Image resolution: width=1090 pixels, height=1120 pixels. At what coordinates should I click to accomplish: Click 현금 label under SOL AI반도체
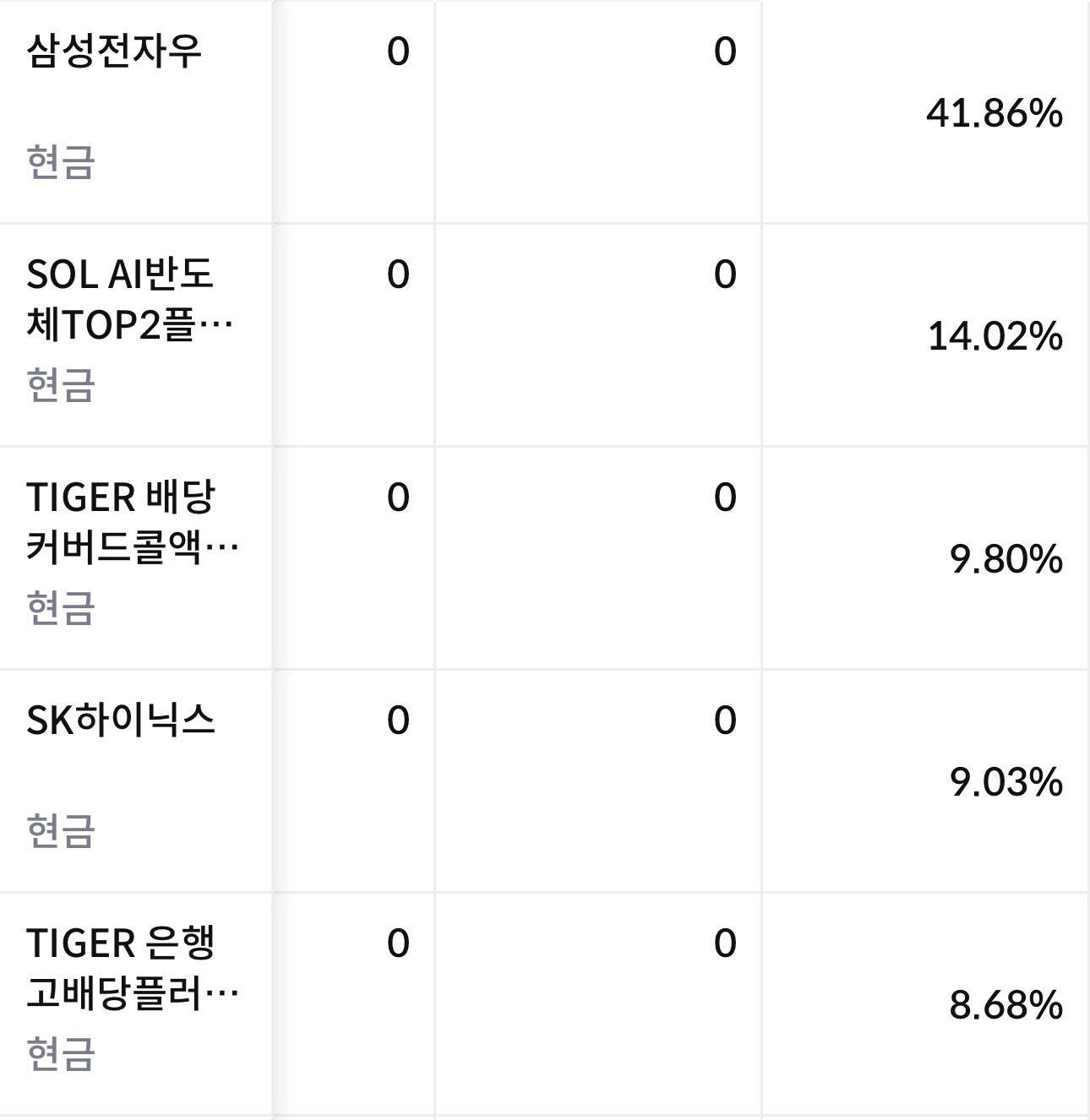pyautogui.click(x=60, y=384)
